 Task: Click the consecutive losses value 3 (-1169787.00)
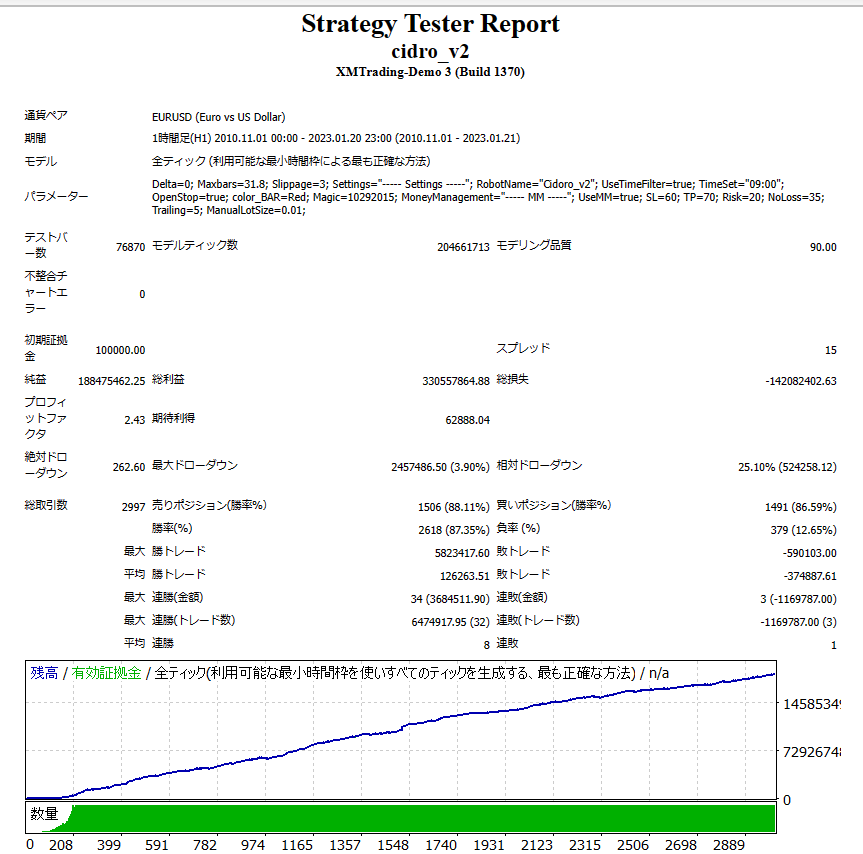click(x=799, y=599)
